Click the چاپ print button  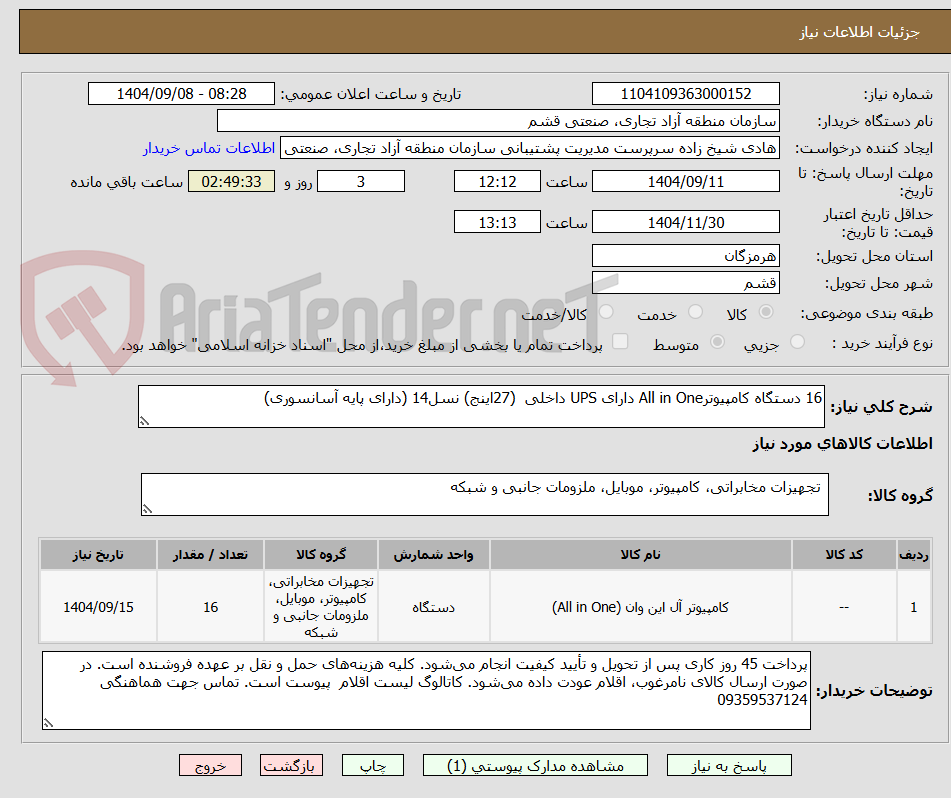(373, 765)
